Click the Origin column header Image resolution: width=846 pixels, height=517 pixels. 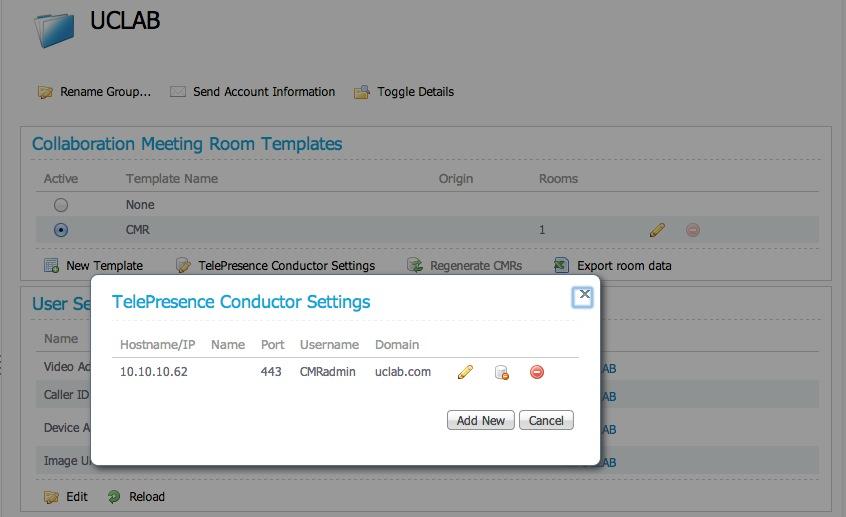point(456,179)
